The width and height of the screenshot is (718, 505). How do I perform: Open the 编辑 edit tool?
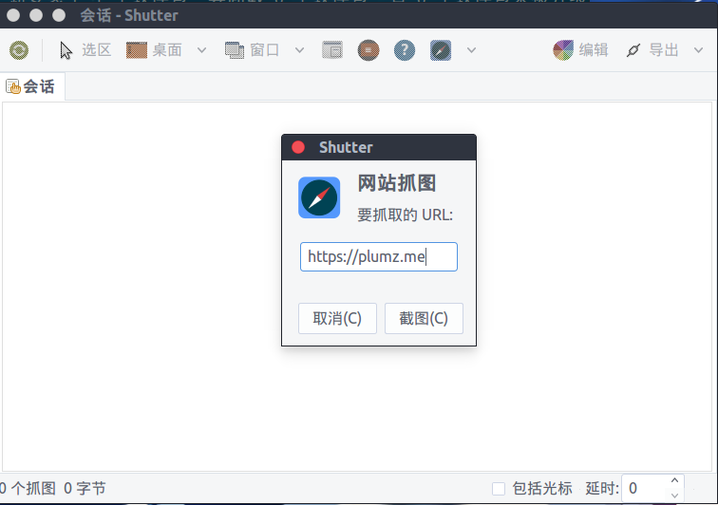581,50
